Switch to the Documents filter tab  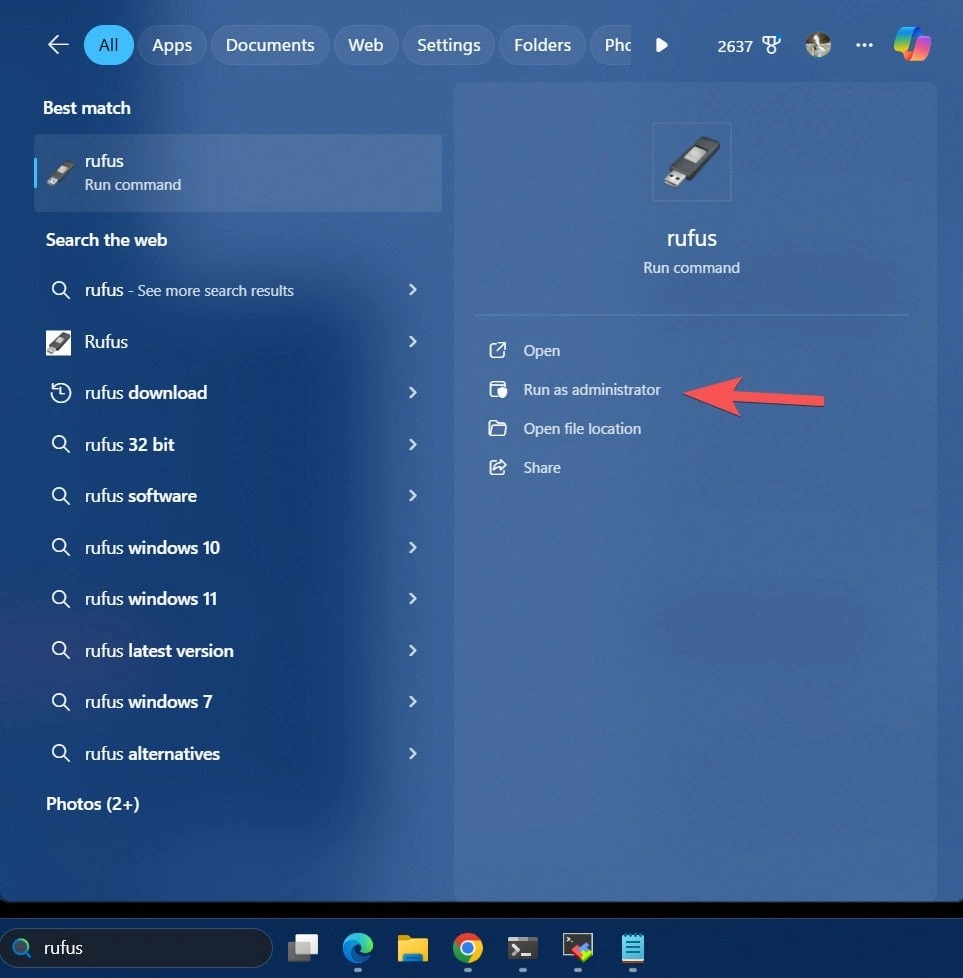270,45
